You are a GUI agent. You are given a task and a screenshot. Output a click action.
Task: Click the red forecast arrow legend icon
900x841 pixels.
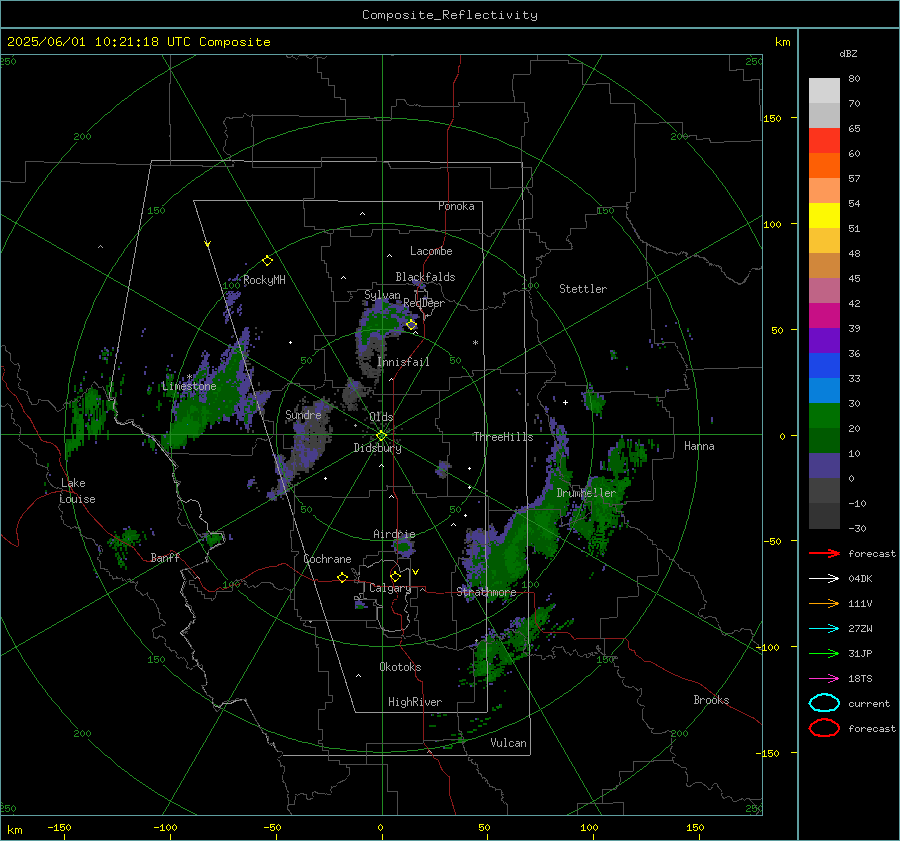click(824, 553)
